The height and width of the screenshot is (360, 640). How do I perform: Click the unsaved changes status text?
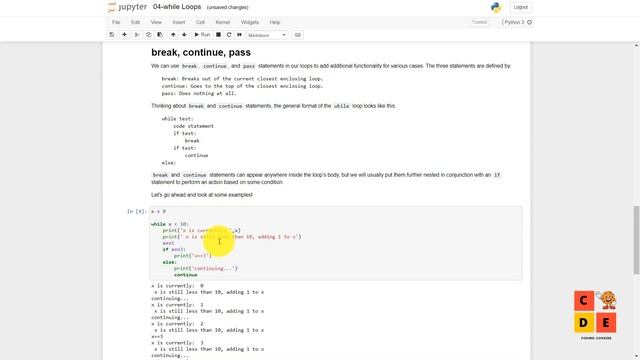227,7
